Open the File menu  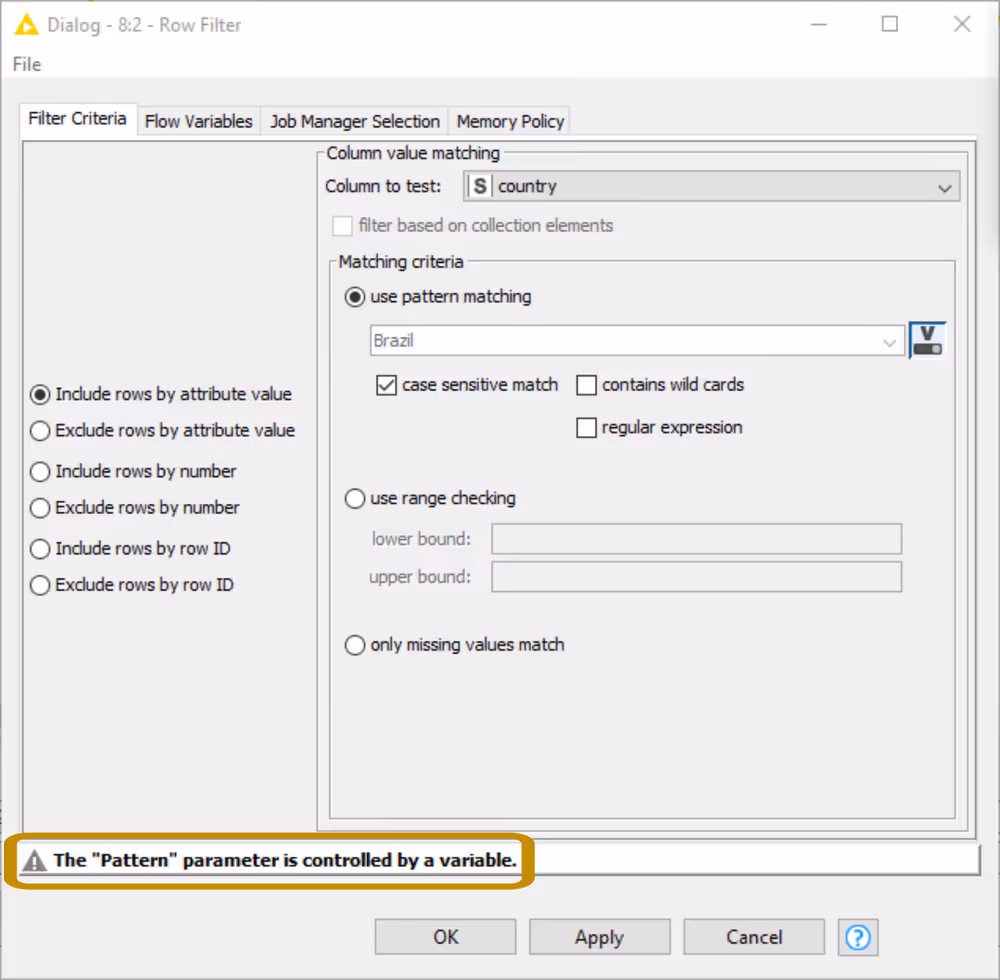tap(25, 64)
